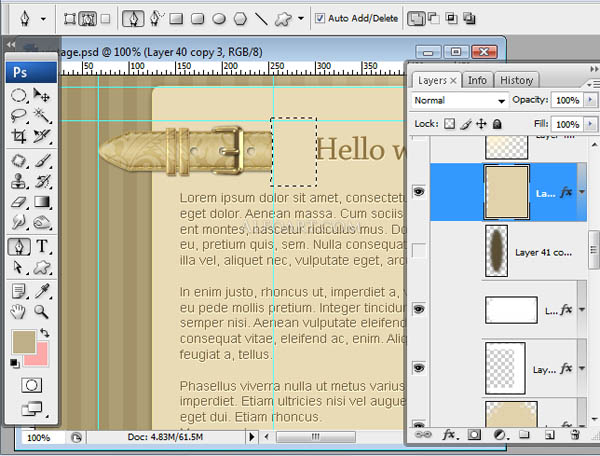Select the Custom Shape tool in toolbox
Viewport: 600px width, 456px height.
41,267
